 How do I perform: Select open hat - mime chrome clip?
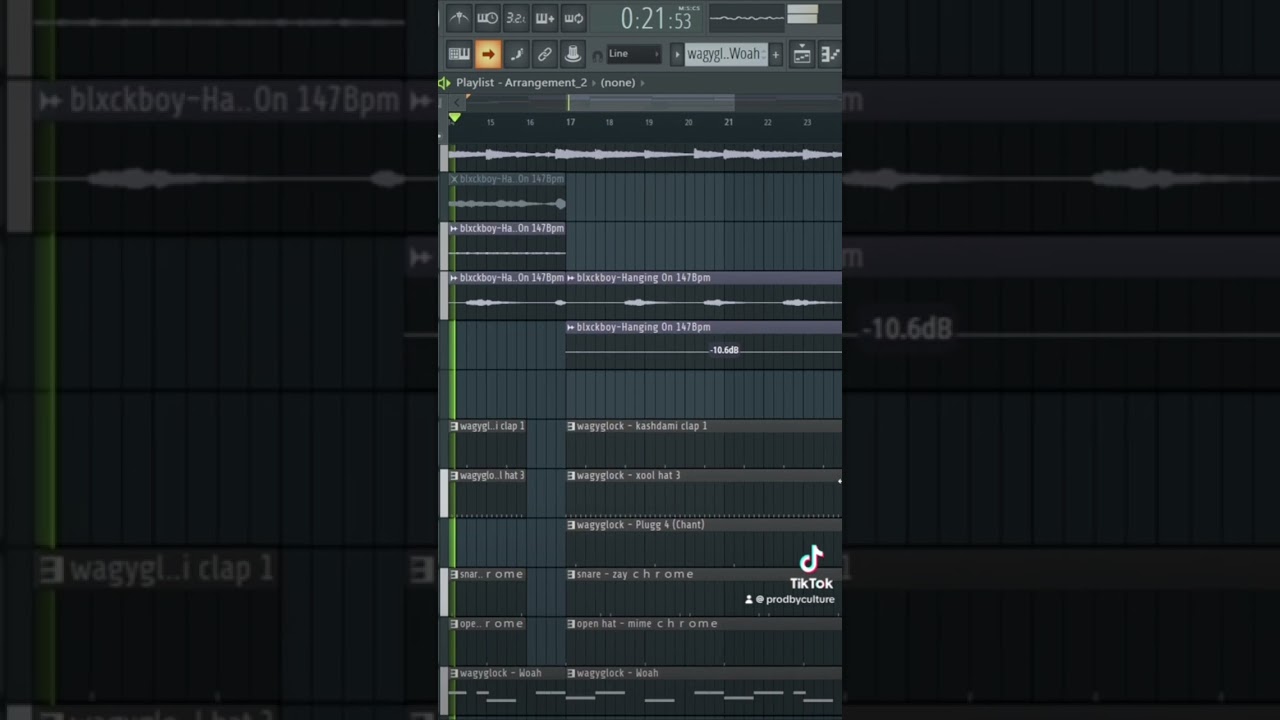pyautogui.click(x=704, y=641)
